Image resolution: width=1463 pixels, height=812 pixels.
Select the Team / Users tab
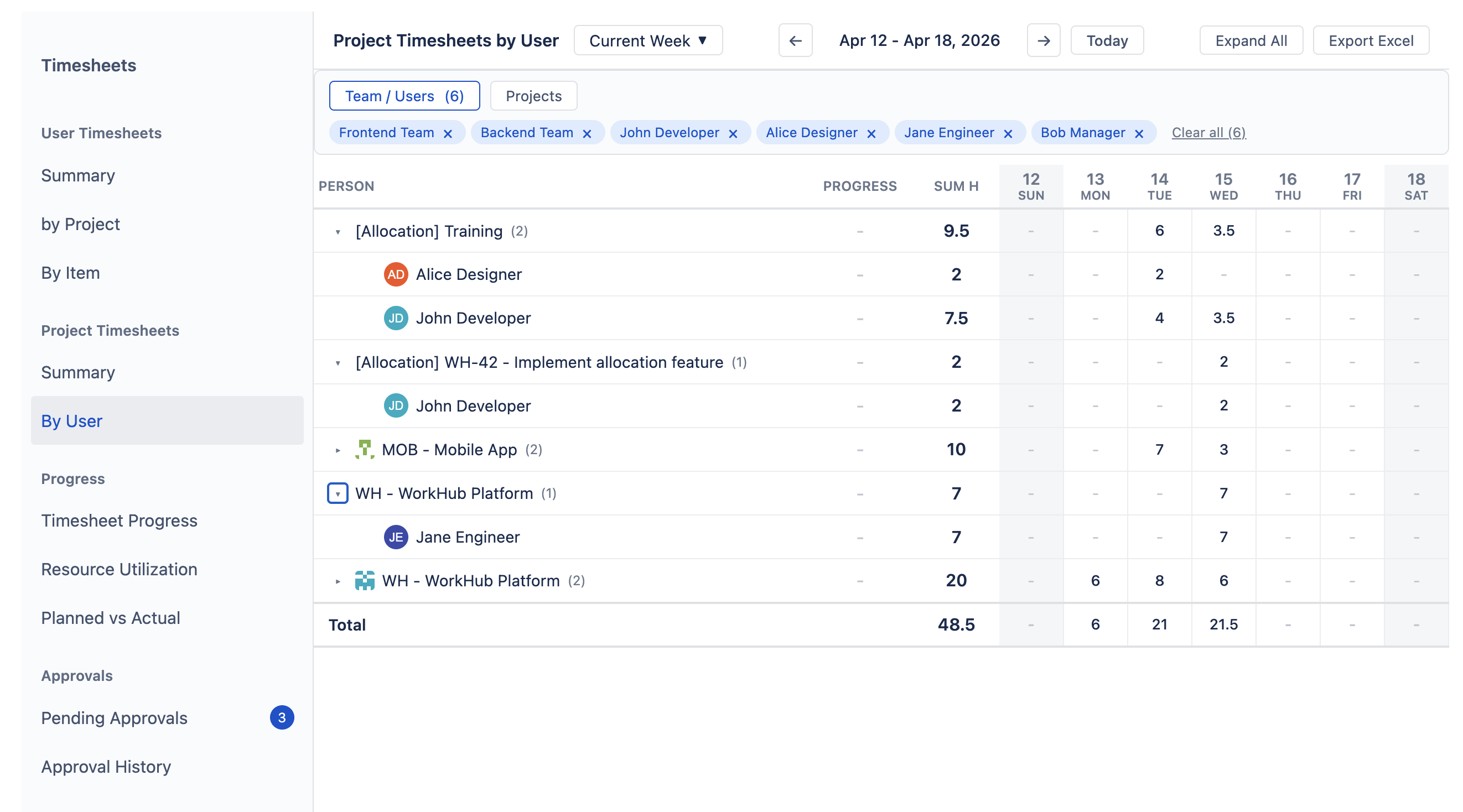pyautogui.click(x=405, y=95)
